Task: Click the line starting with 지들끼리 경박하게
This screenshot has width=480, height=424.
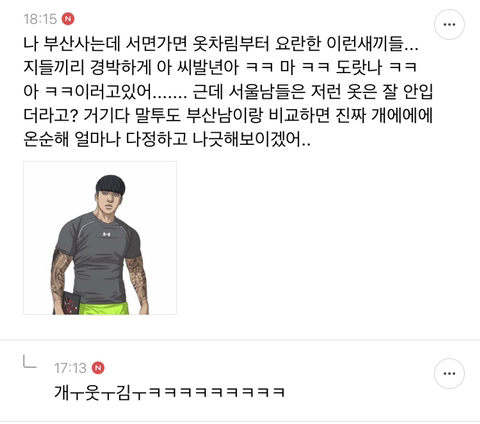Action: pos(220,67)
